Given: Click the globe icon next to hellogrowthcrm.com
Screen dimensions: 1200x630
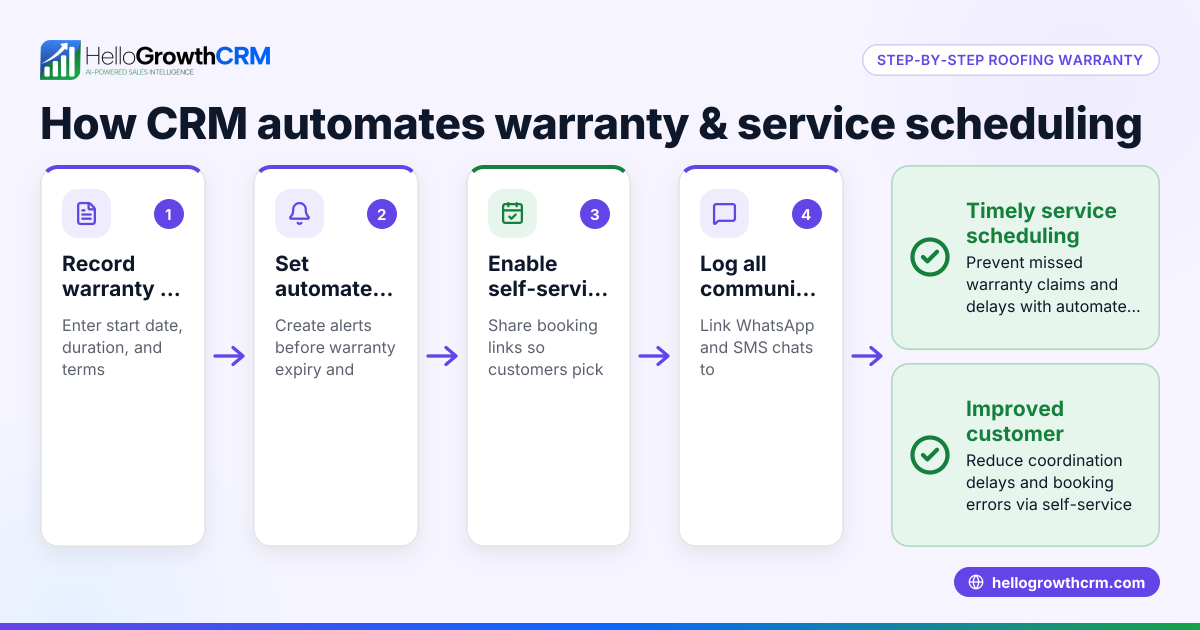Looking at the screenshot, I should (x=976, y=583).
